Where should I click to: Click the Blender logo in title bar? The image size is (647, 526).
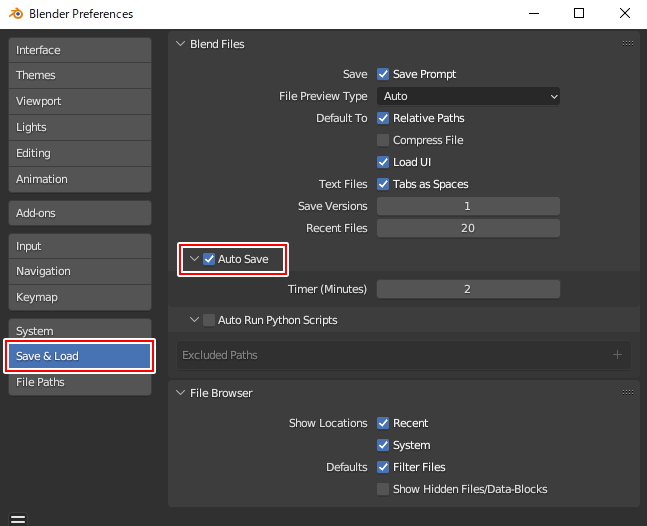click(x=16, y=14)
